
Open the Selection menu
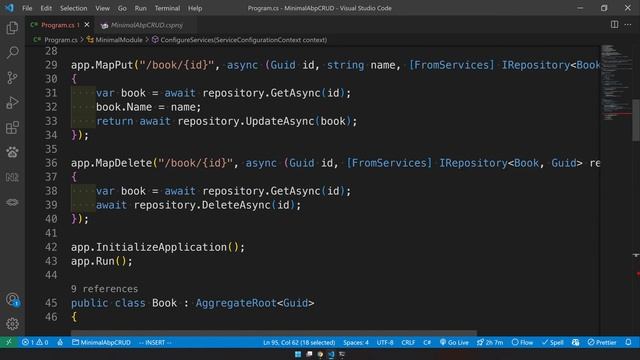[73, 8]
